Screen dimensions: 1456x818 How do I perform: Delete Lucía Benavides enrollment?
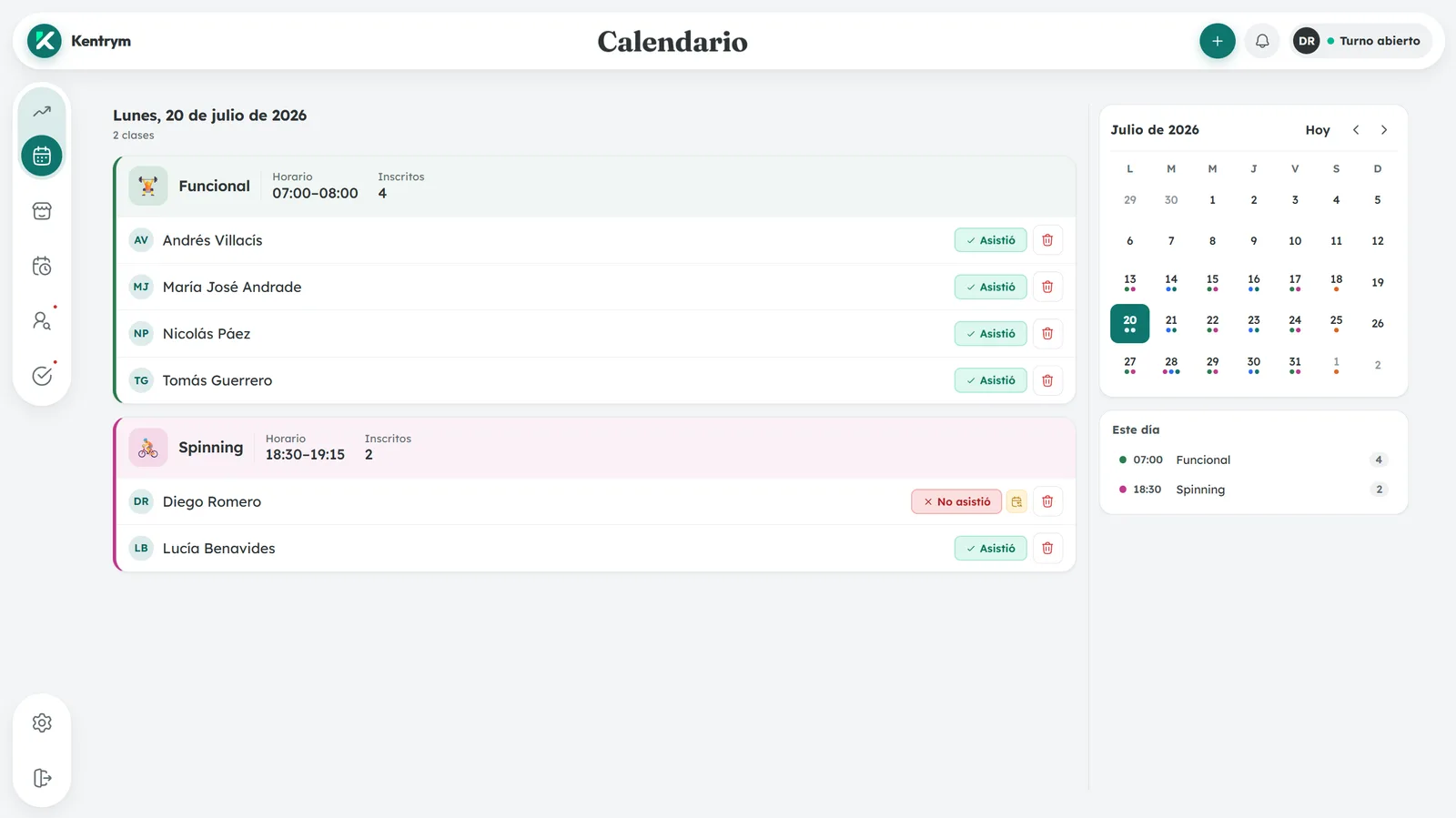1047,549
